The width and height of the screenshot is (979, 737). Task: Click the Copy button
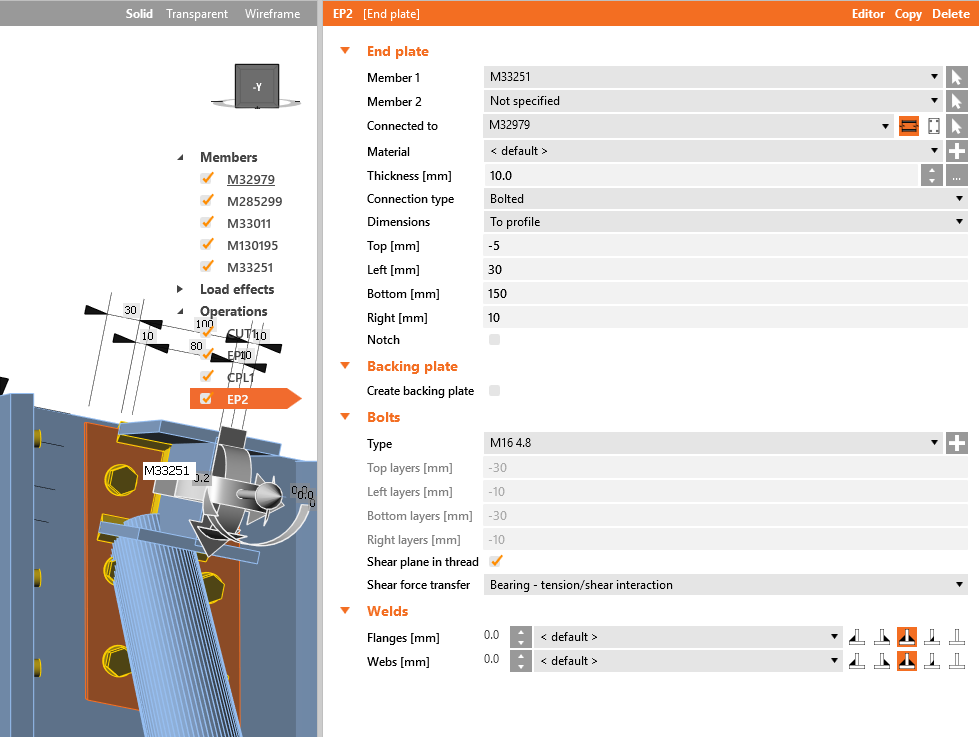[907, 13]
